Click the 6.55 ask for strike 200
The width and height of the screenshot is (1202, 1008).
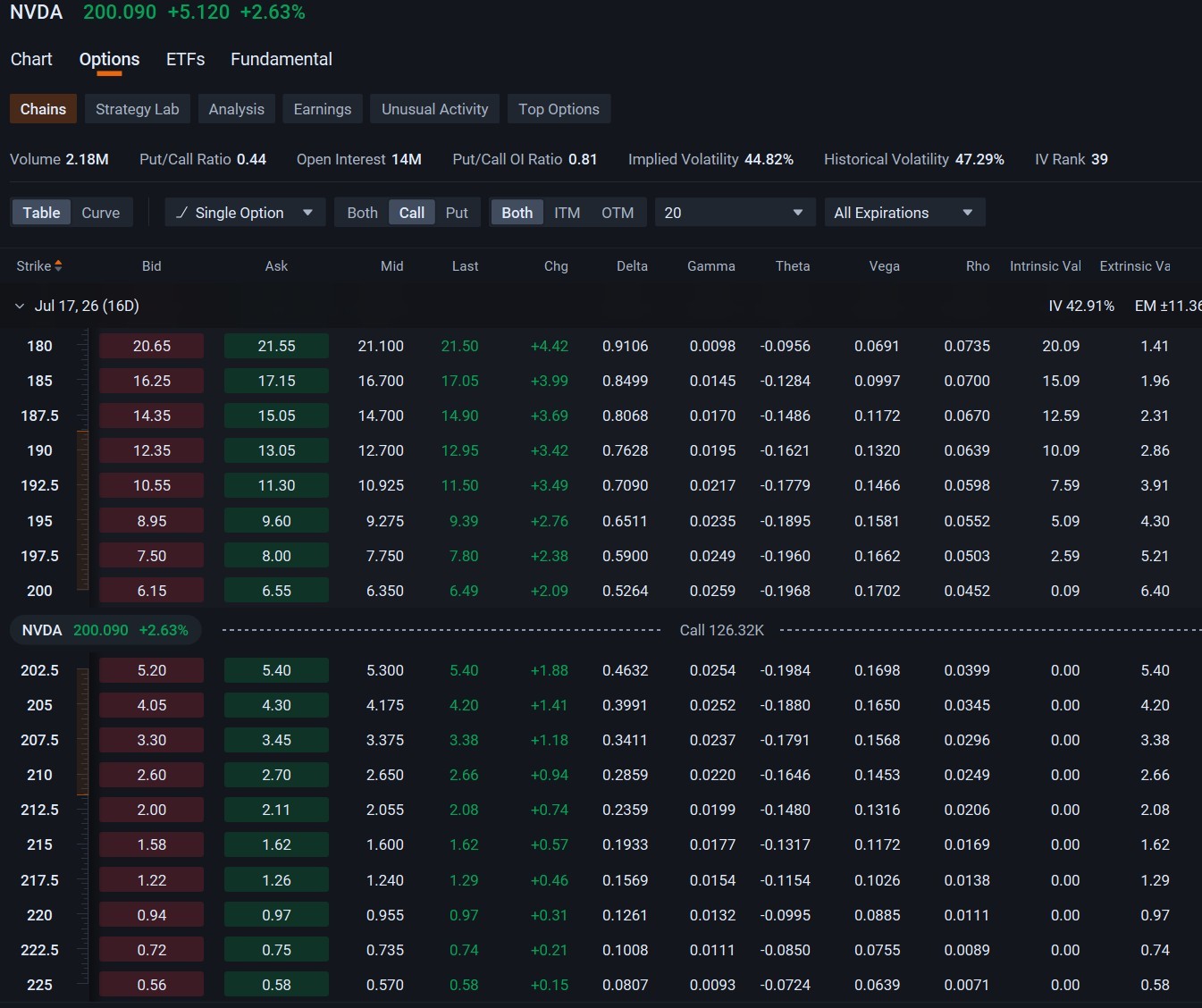click(x=277, y=591)
